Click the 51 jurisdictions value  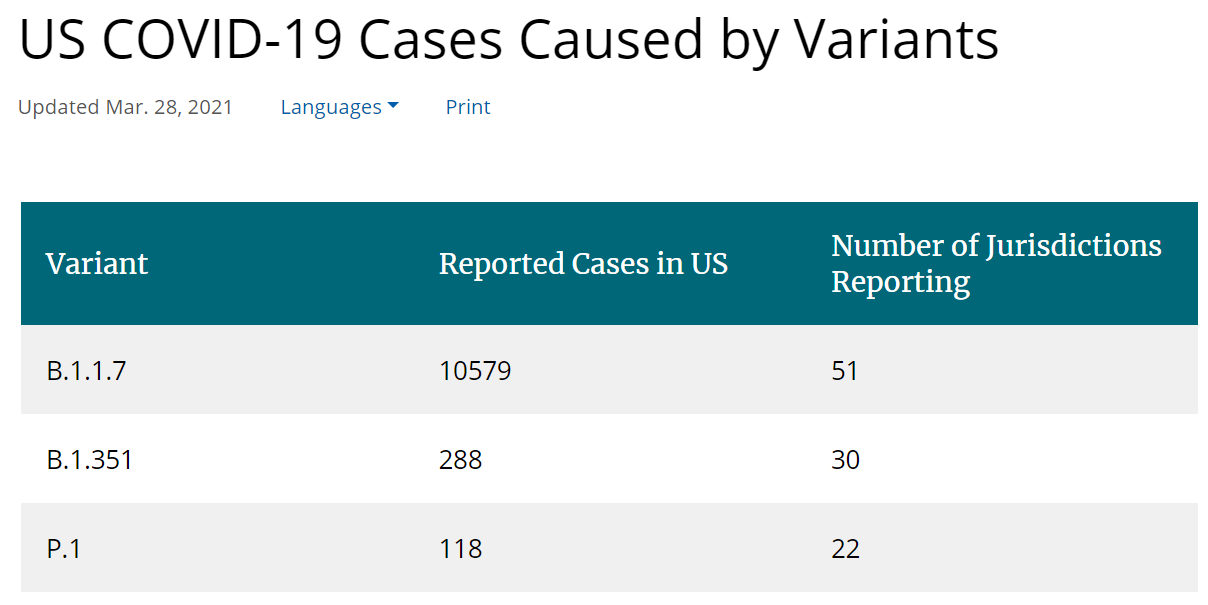pos(845,371)
